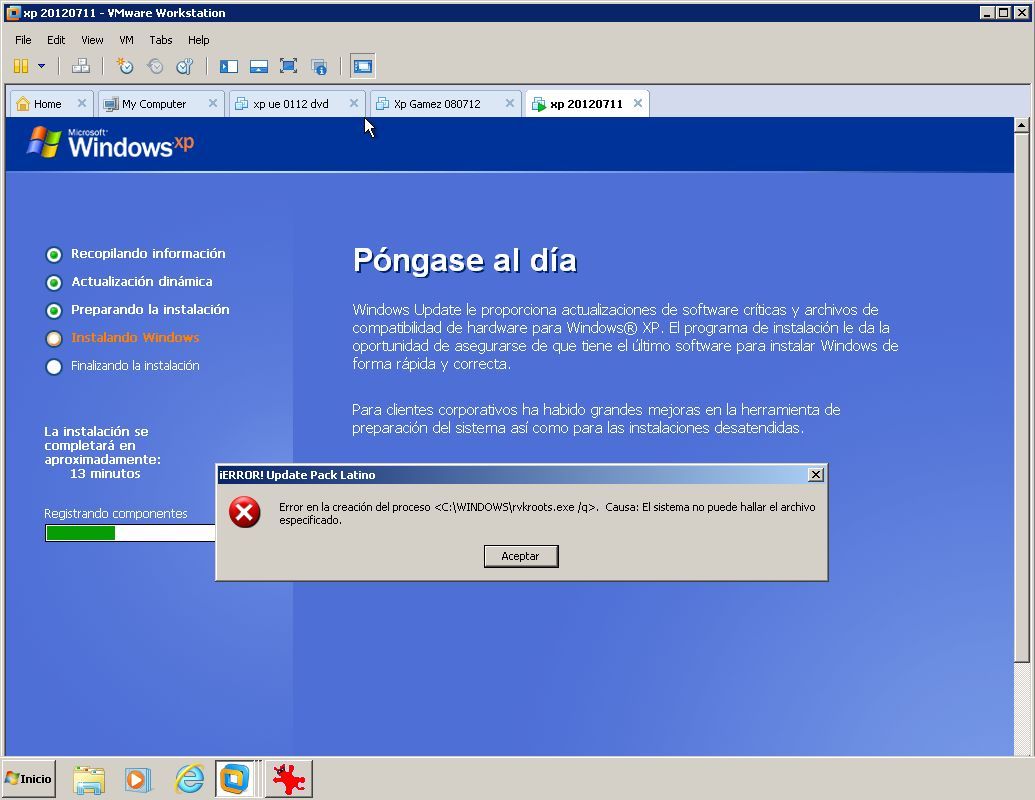Pause the virtual machine from the toolbar
This screenshot has width=1035, height=800.
click(20, 66)
